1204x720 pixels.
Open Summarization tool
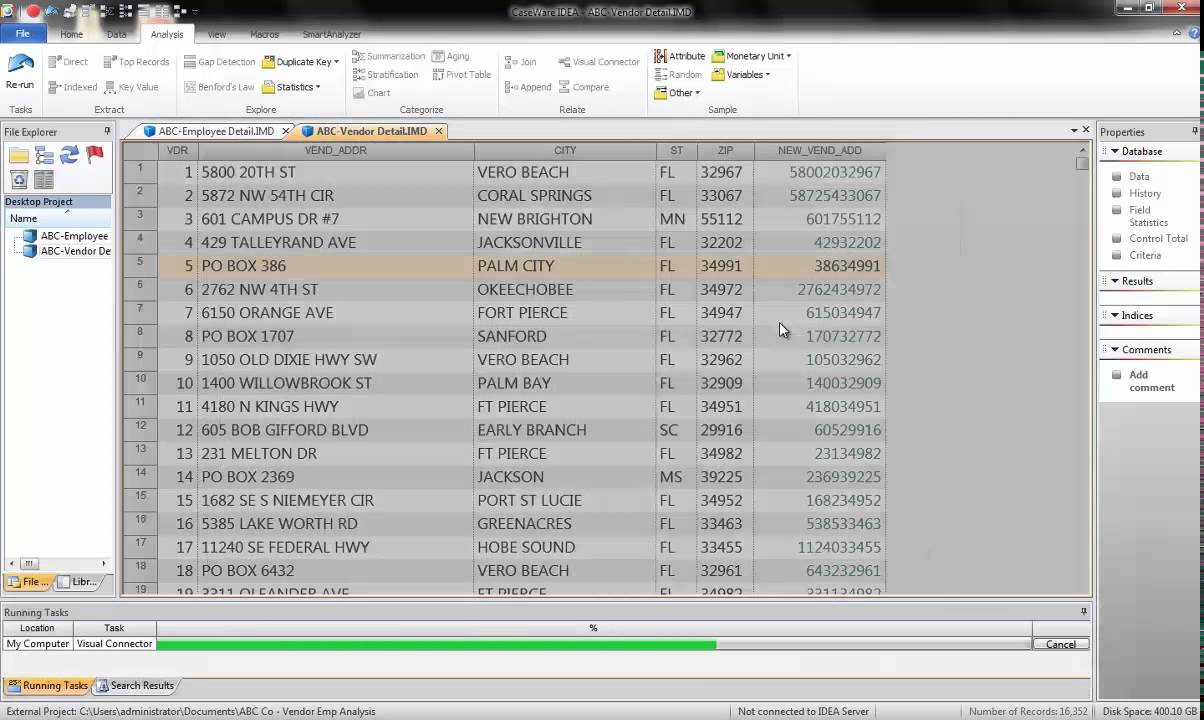pos(388,56)
